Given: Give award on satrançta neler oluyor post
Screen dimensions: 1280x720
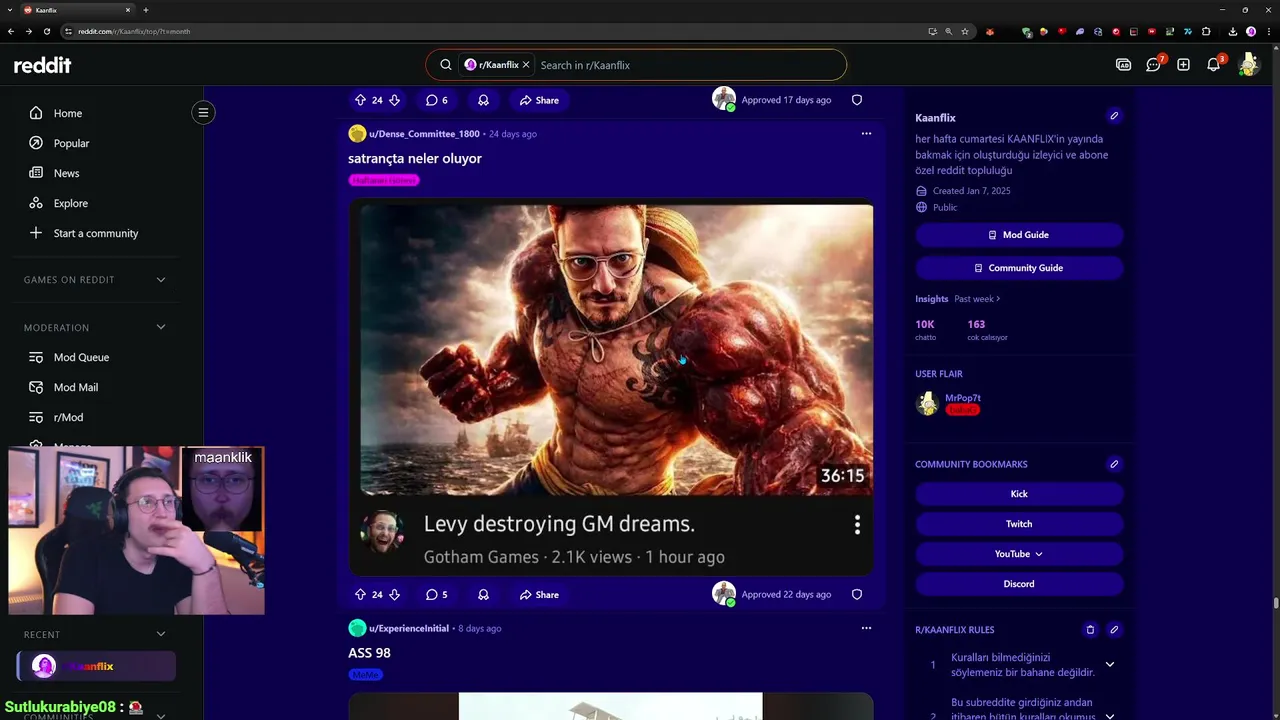Looking at the screenshot, I should (483, 594).
